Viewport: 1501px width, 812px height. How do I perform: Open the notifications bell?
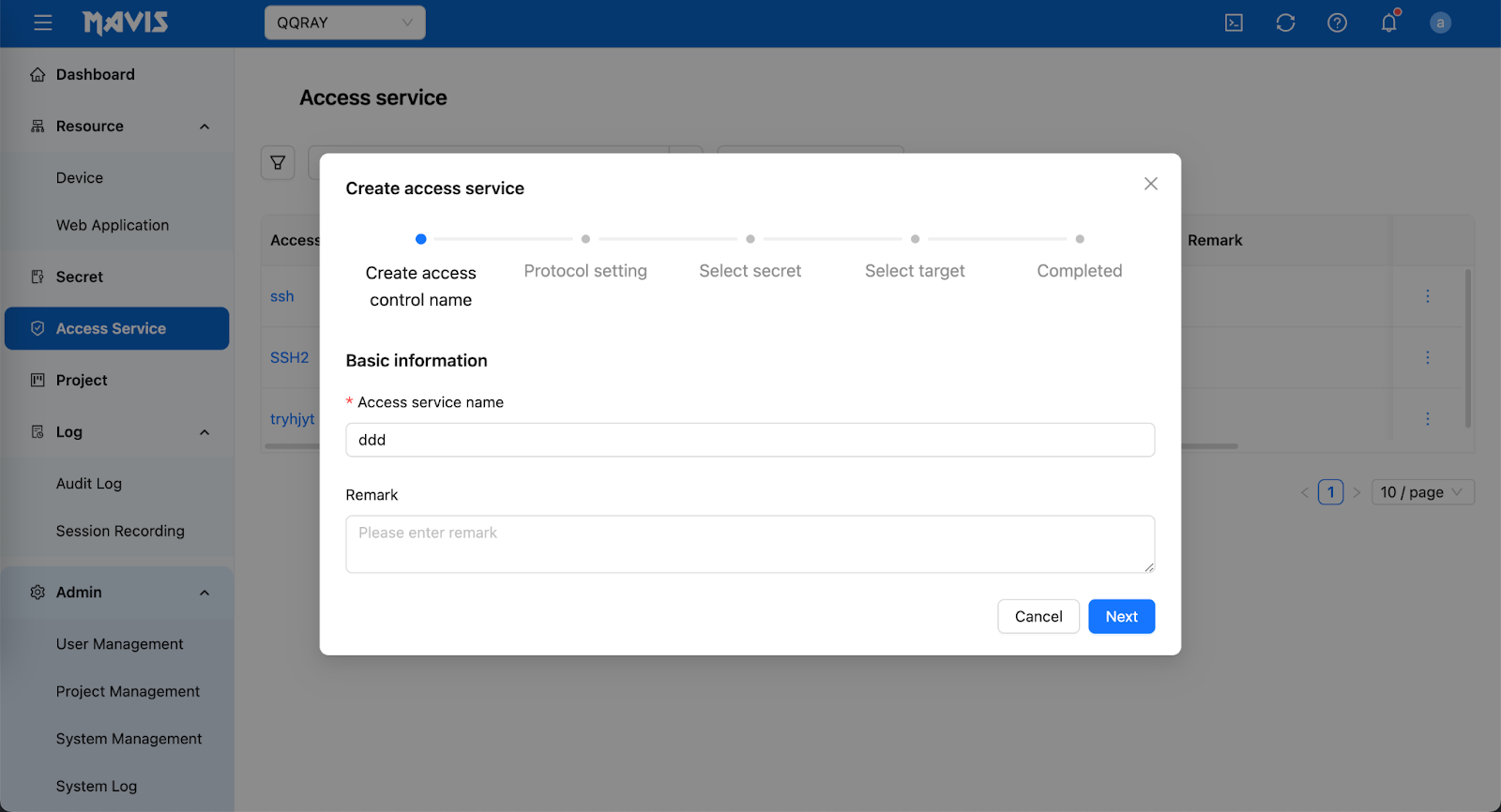pos(1388,23)
